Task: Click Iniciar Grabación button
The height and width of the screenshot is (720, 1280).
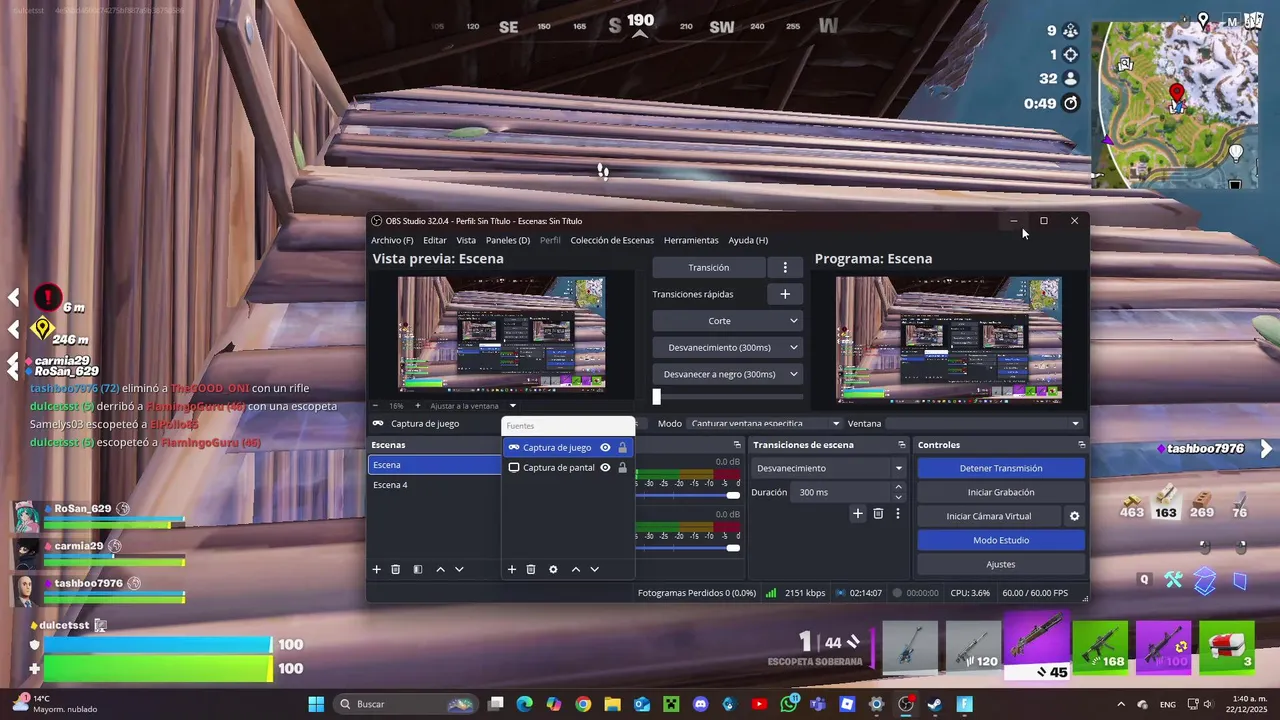Action: click(x=1001, y=492)
